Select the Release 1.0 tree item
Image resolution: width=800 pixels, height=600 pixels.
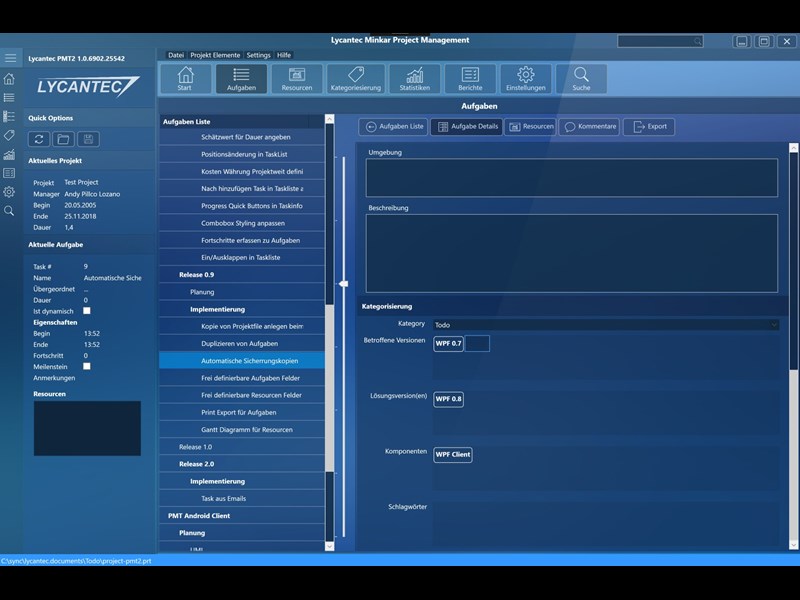tap(242, 447)
